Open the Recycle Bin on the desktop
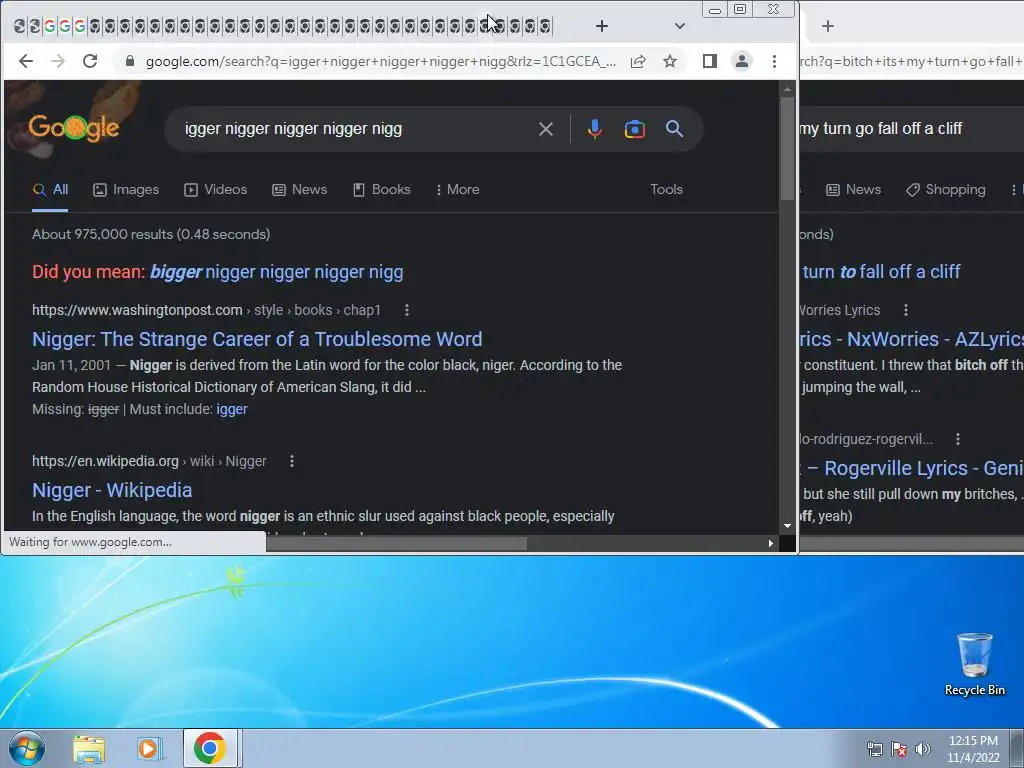Viewport: 1024px width, 768px height. [x=974, y=664]
